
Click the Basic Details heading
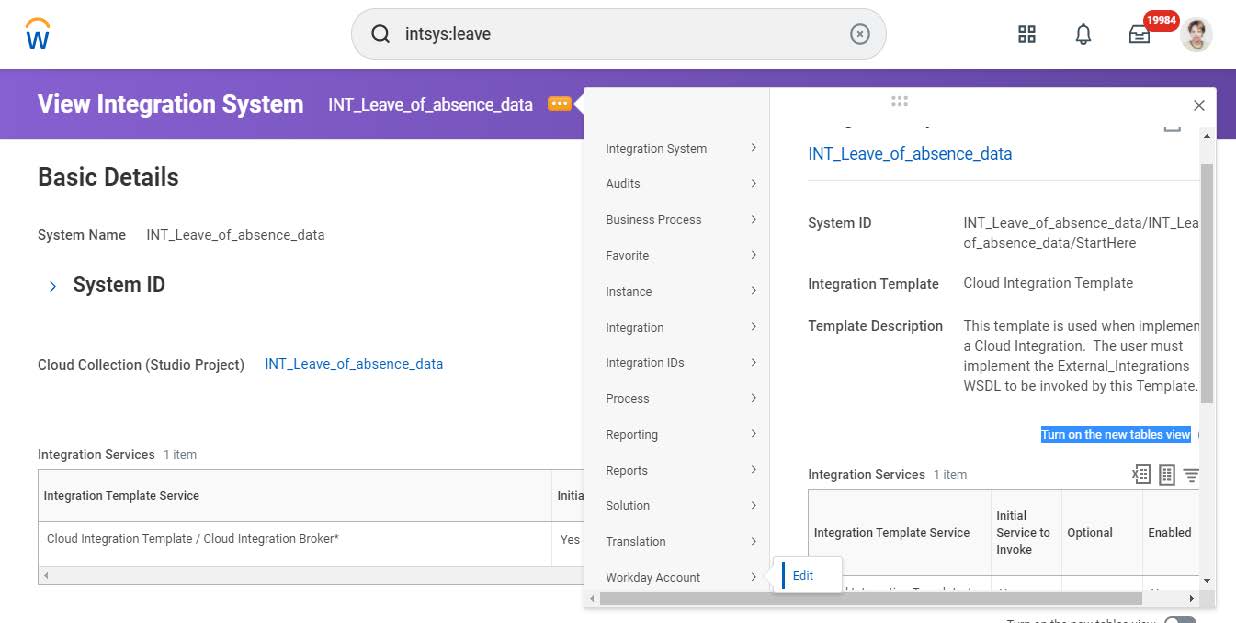(108, 177)
